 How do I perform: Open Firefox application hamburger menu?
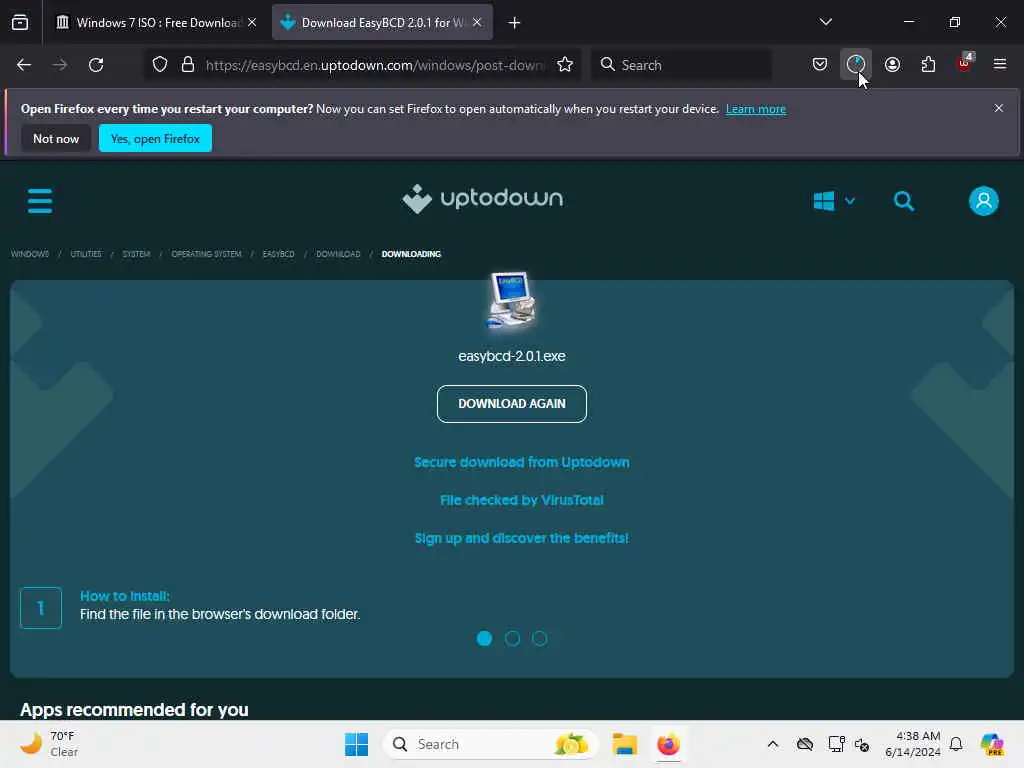pos(1000,64)
